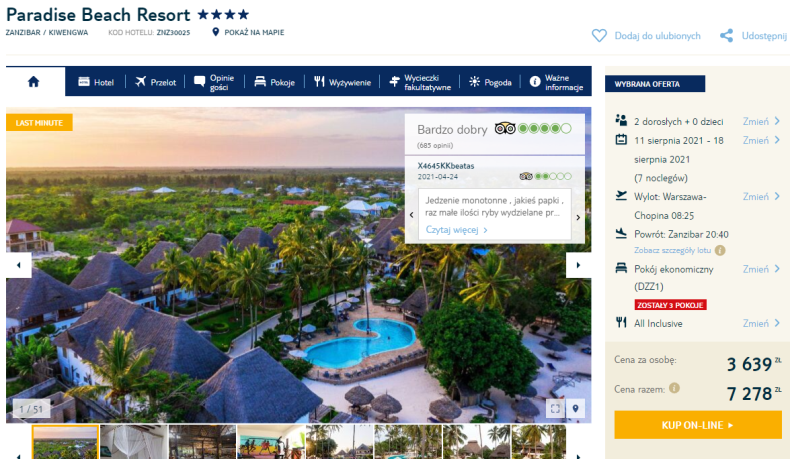Screen dimensions: 790x459
Task: Show next photo with right gallery arrow
Action: pos(578,265)
